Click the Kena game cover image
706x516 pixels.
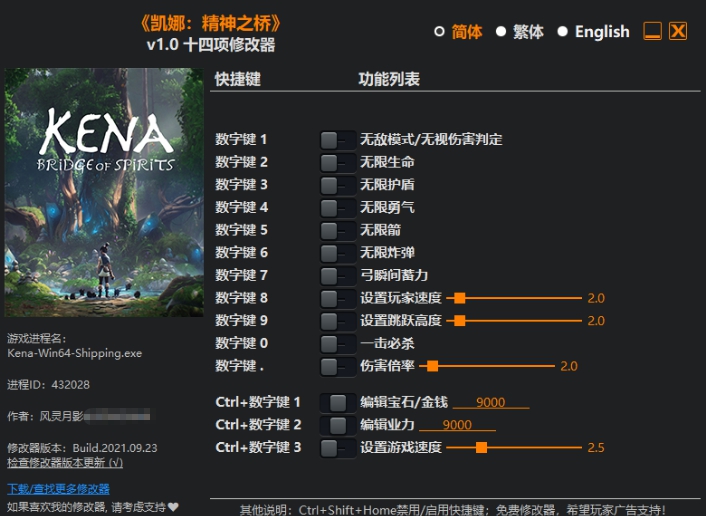(104, 192)
